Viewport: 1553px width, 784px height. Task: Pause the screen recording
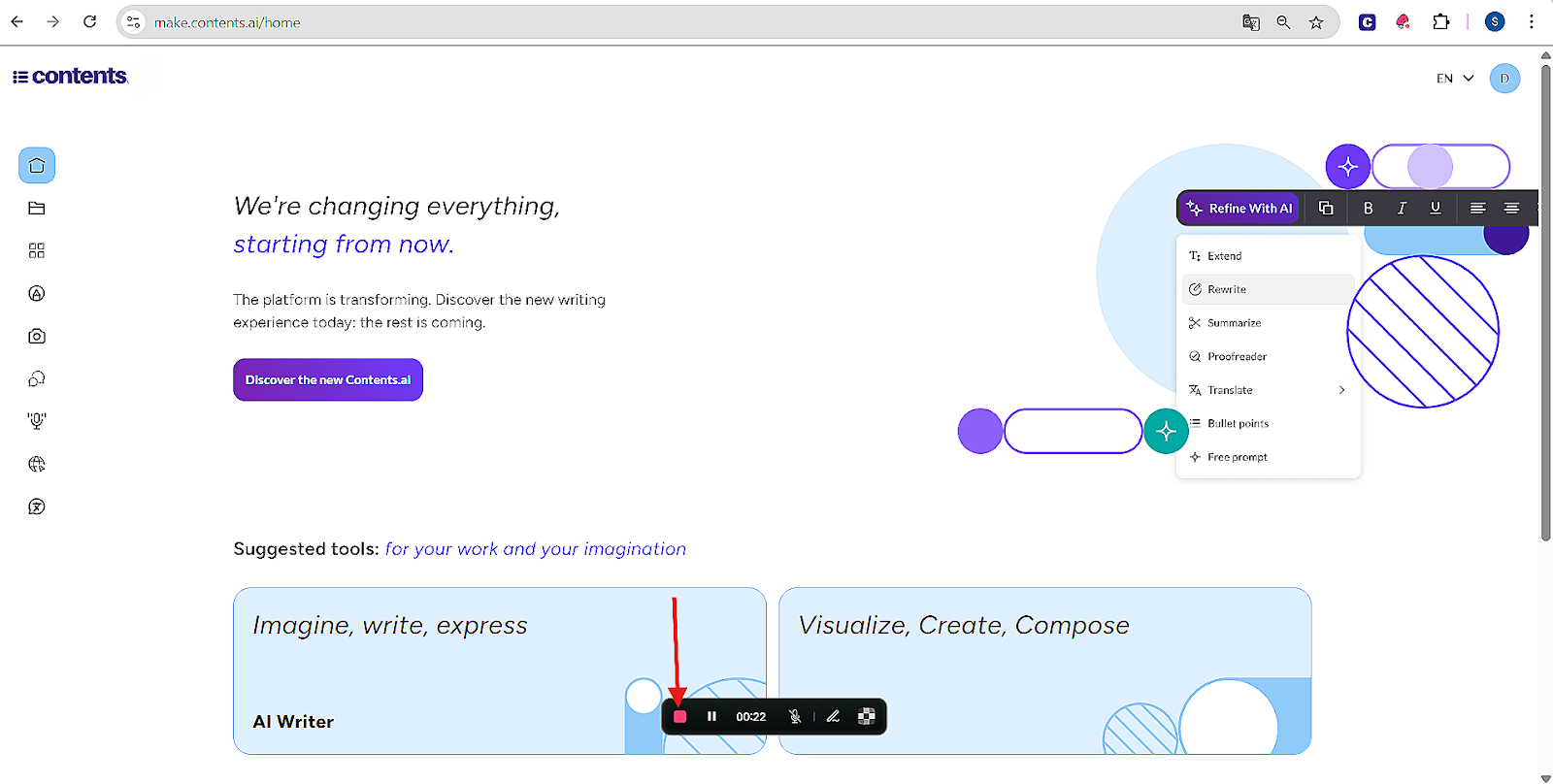tap(711, 716)
